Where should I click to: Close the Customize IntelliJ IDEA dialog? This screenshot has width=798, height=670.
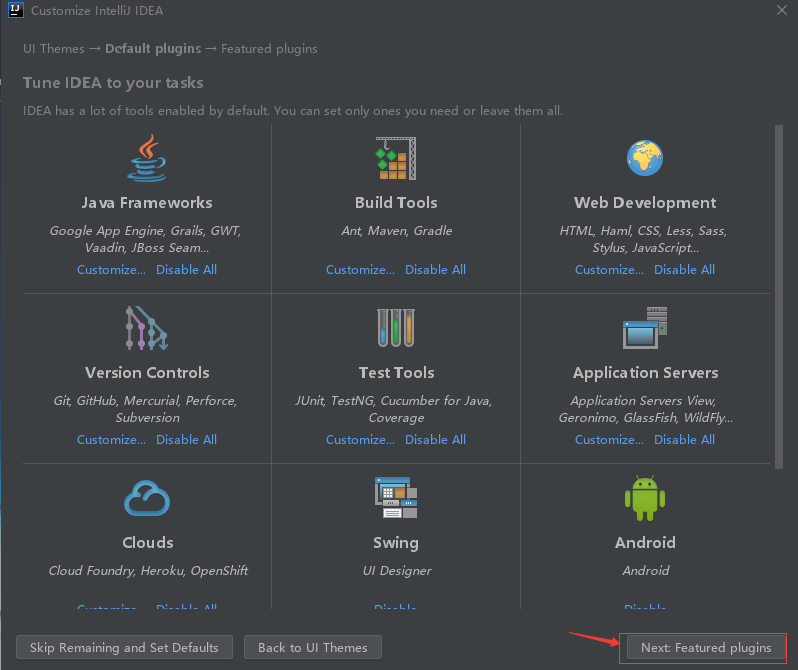tap(782, 10)
